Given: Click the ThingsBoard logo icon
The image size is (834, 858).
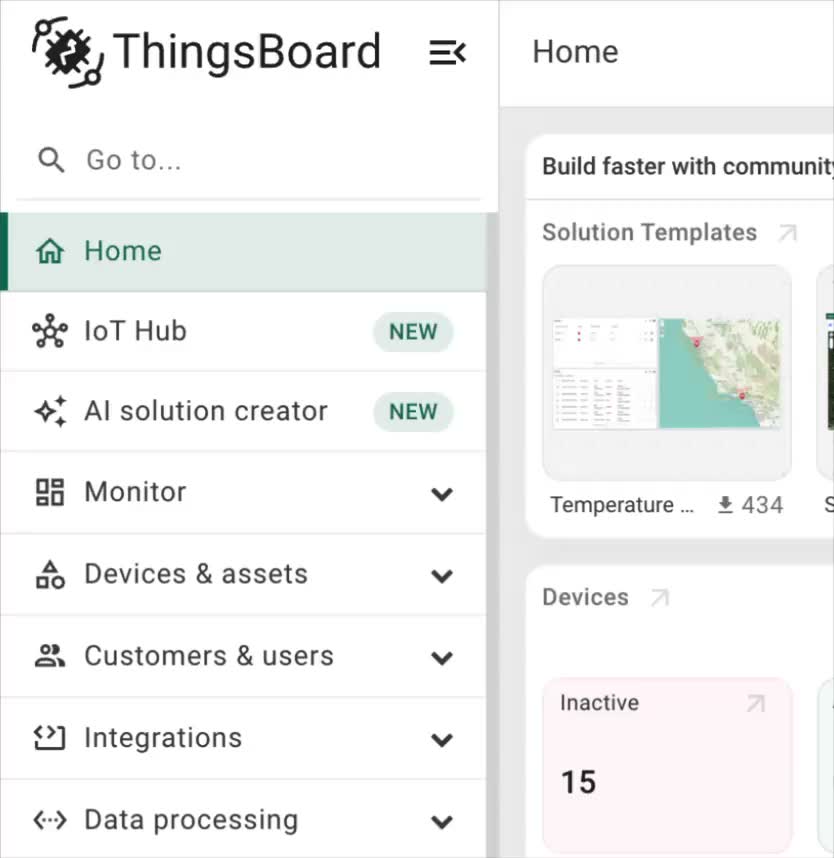Looking at the screenshot, I should [67, 52].
